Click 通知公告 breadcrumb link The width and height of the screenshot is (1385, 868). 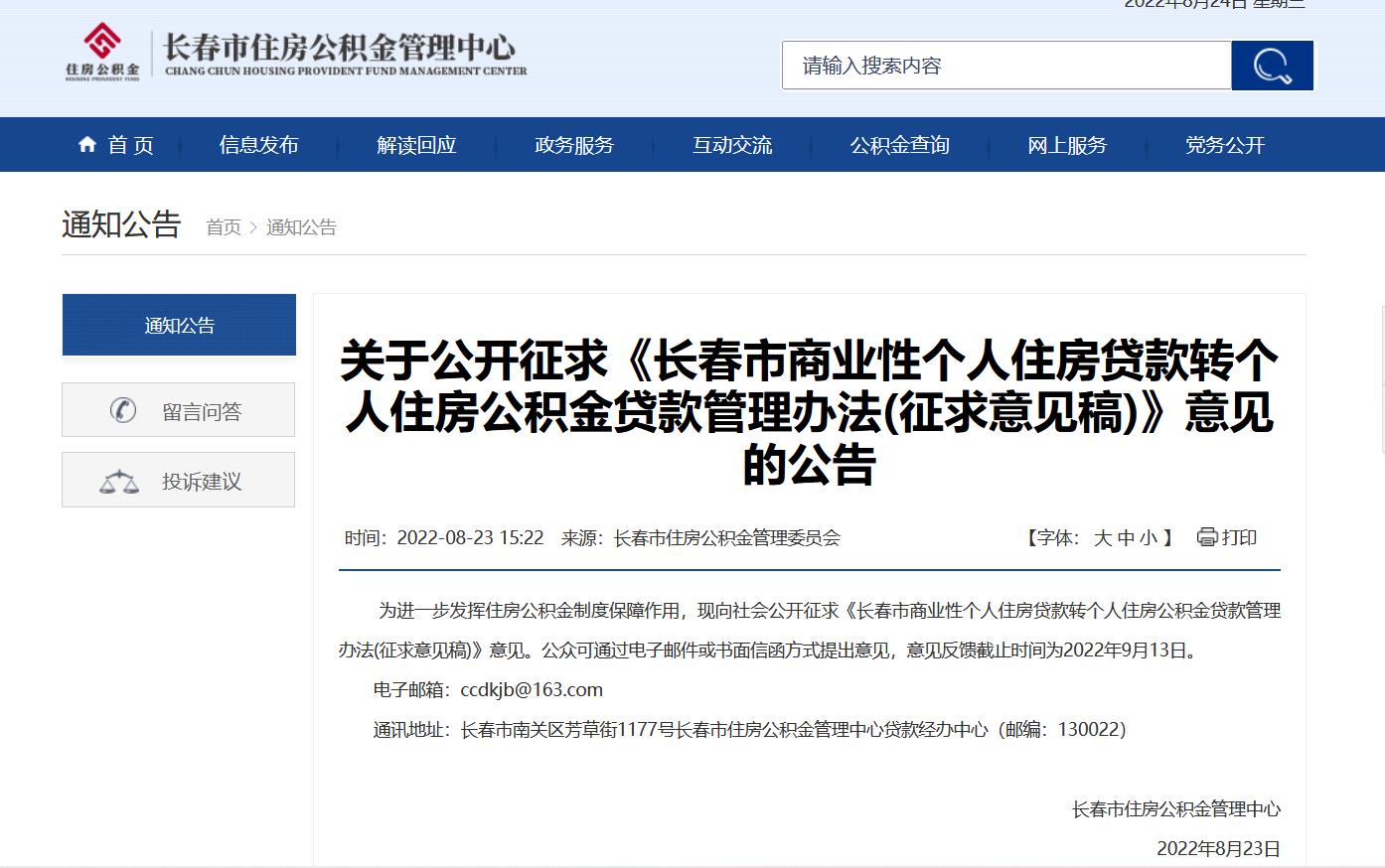pyautogui.click(x=301, y=227)
